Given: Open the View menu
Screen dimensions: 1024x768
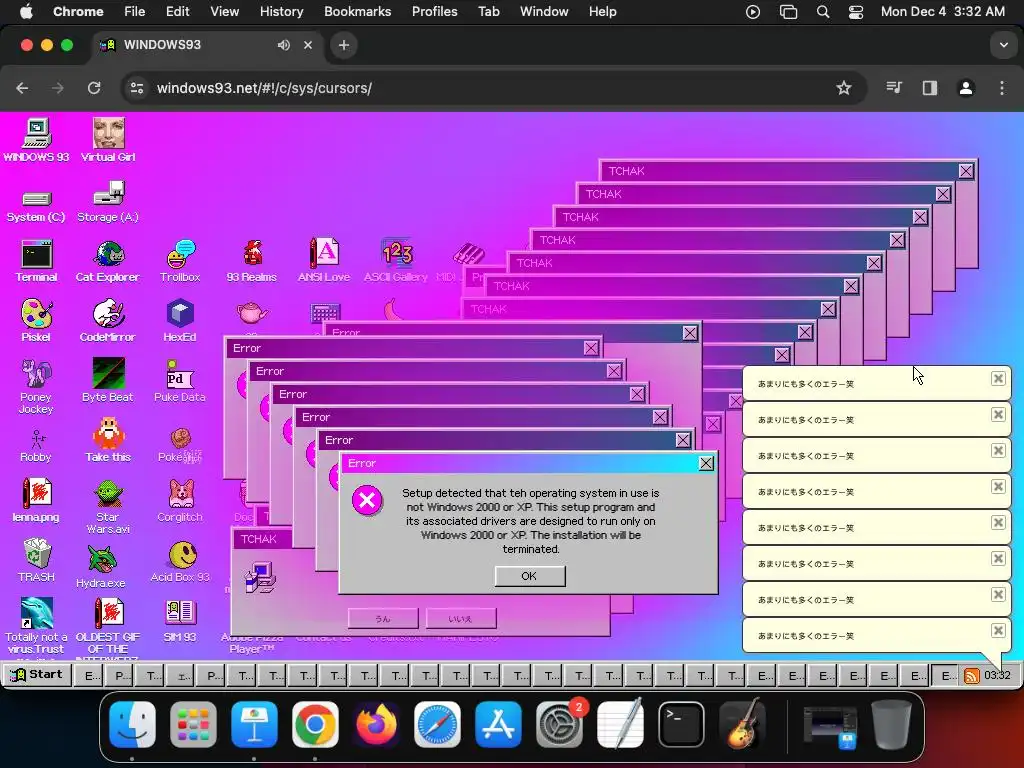Looking at the screenshot, I should (x=224, y=12).
